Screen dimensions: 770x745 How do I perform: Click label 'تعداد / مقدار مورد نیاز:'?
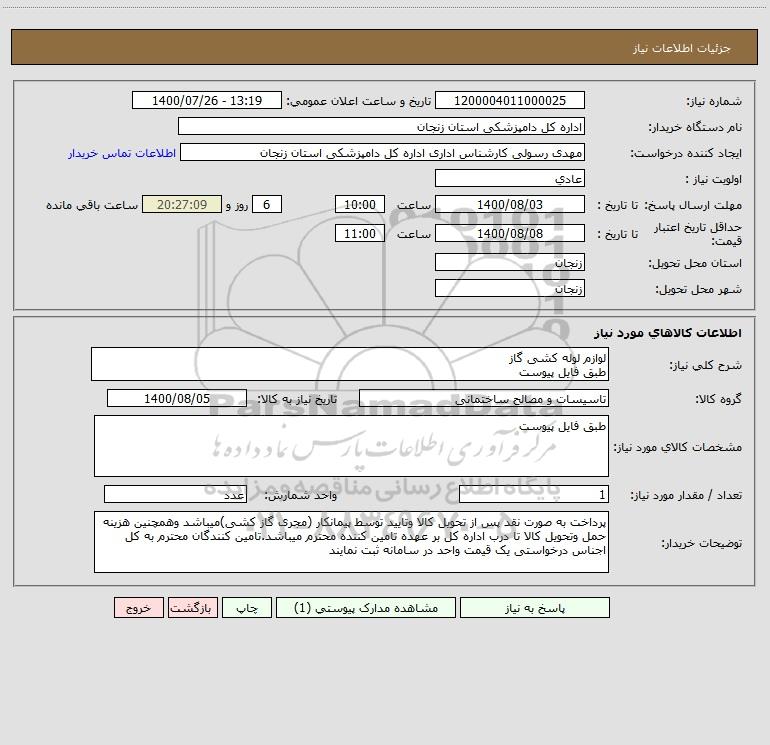coord(686,495)
